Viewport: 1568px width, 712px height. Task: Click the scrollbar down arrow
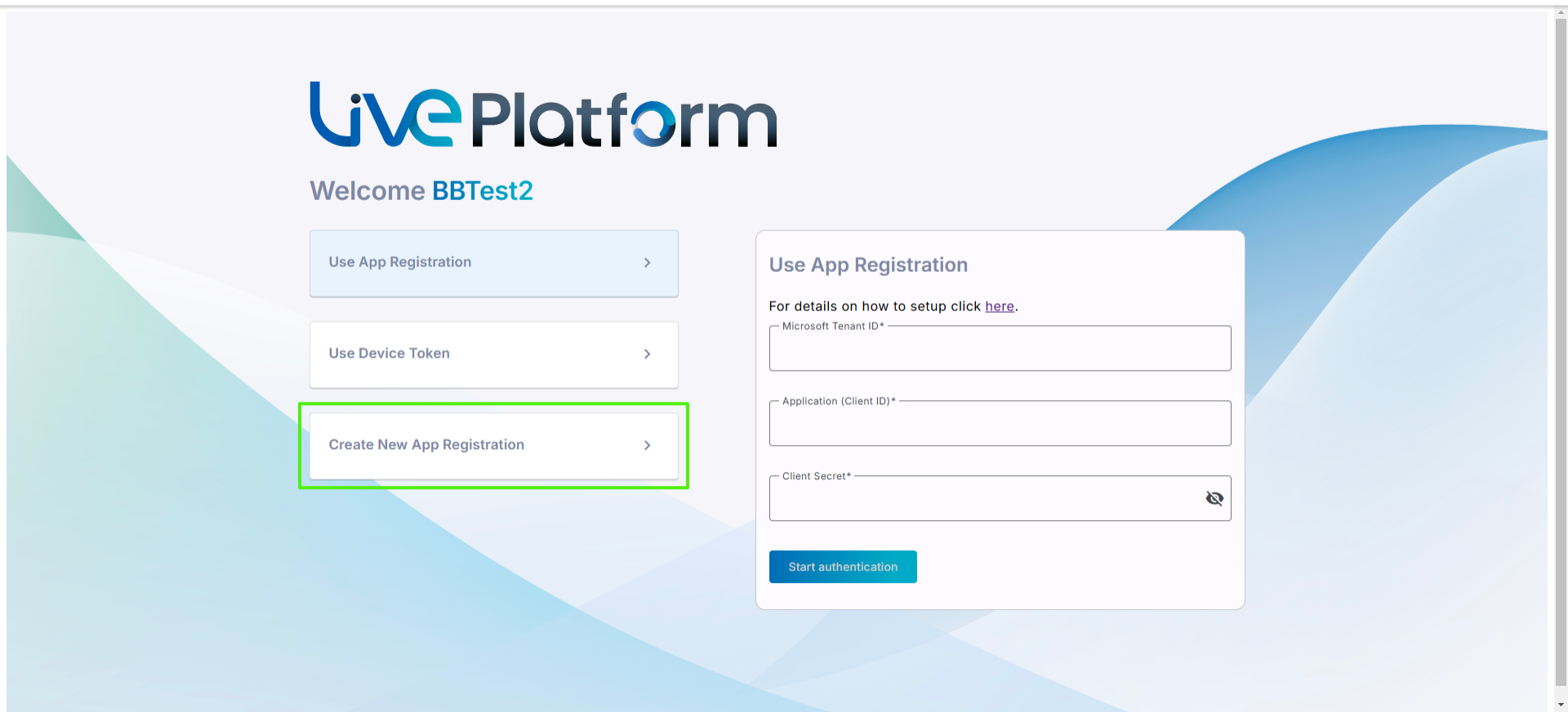coord(1560,704)
